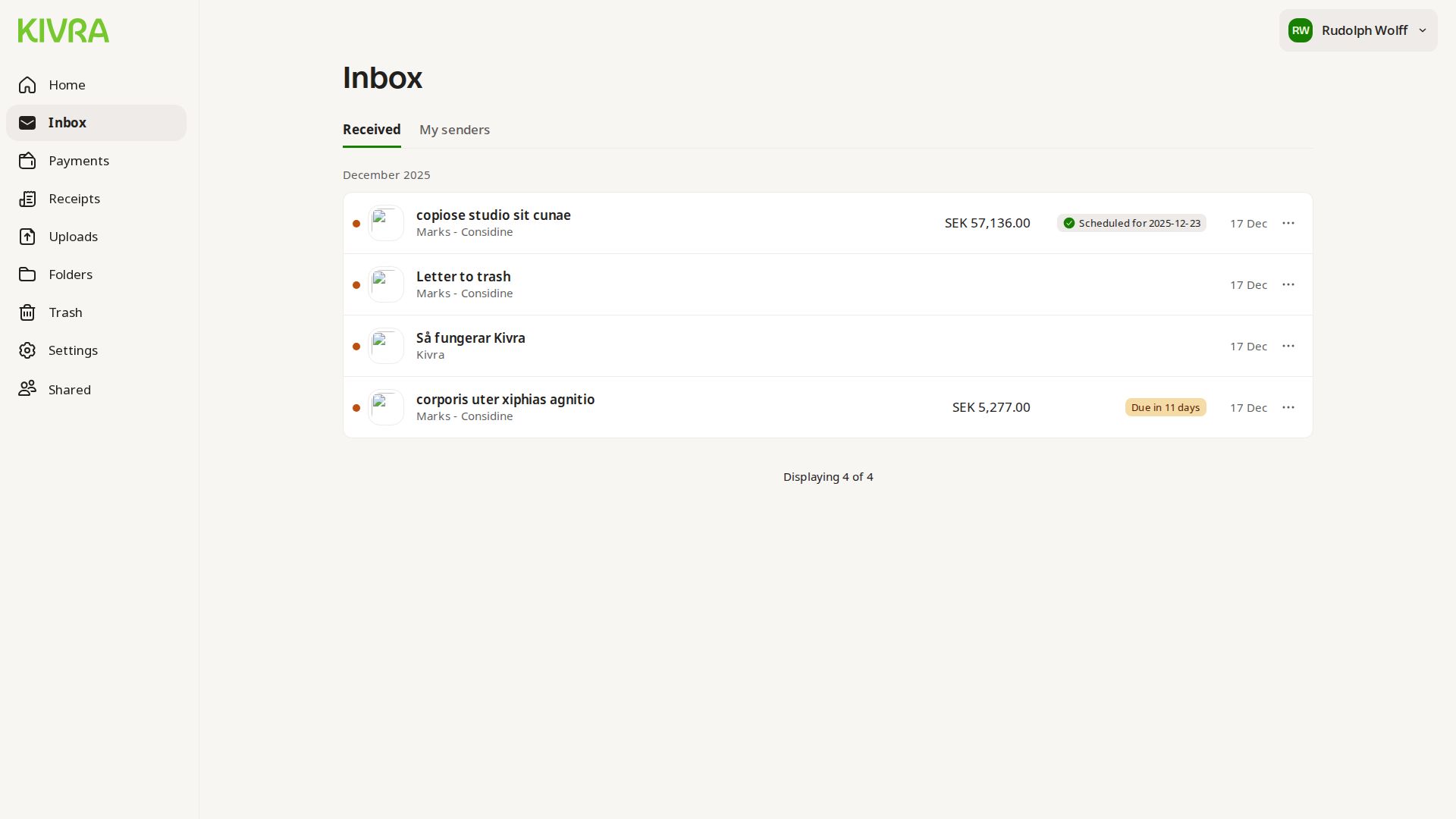The image size is (1456, 819).
Task: Click the Uploads icon
Action: (x=27, y=237)
